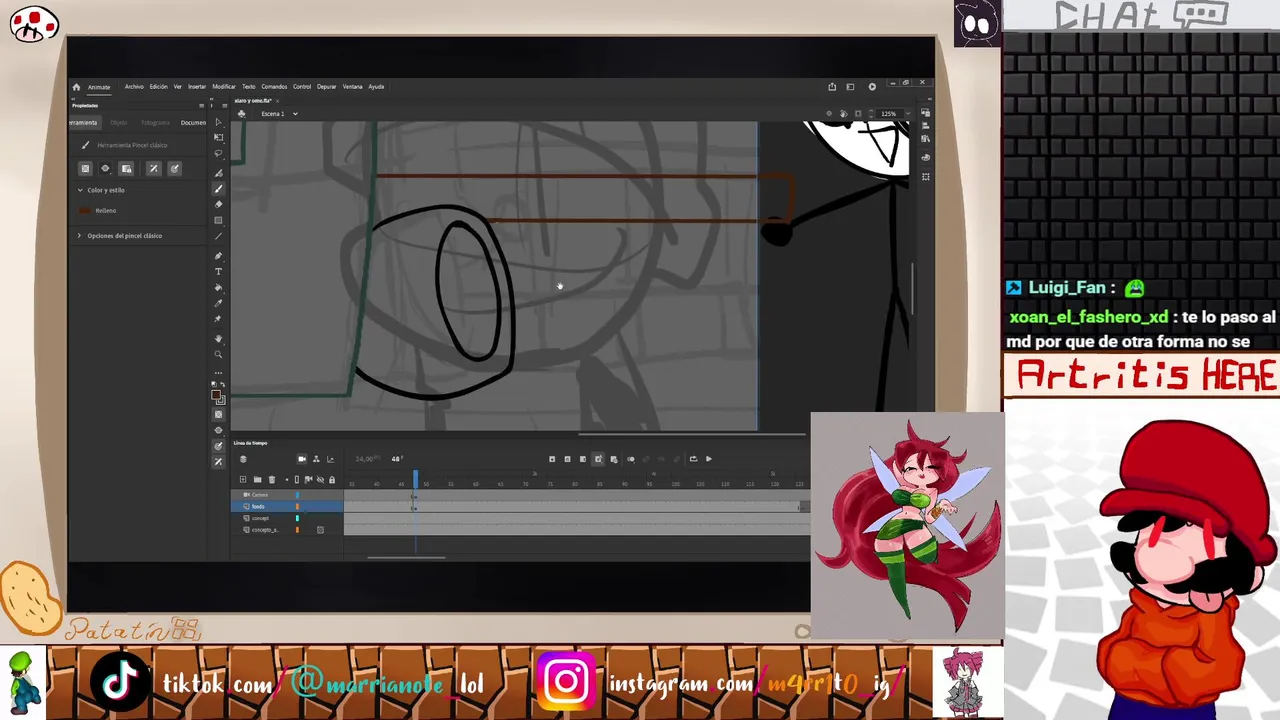Click the toolbar fill color swatch
This screenshot has width=1280, height=720.
[x=216, y=394]
